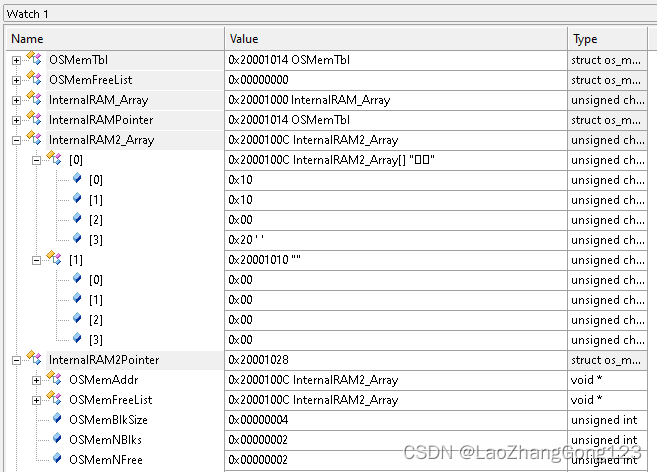657x472 pixels.
Task: Click the InternalRAMPointer variable icon
Action: [x=34, y=119]
